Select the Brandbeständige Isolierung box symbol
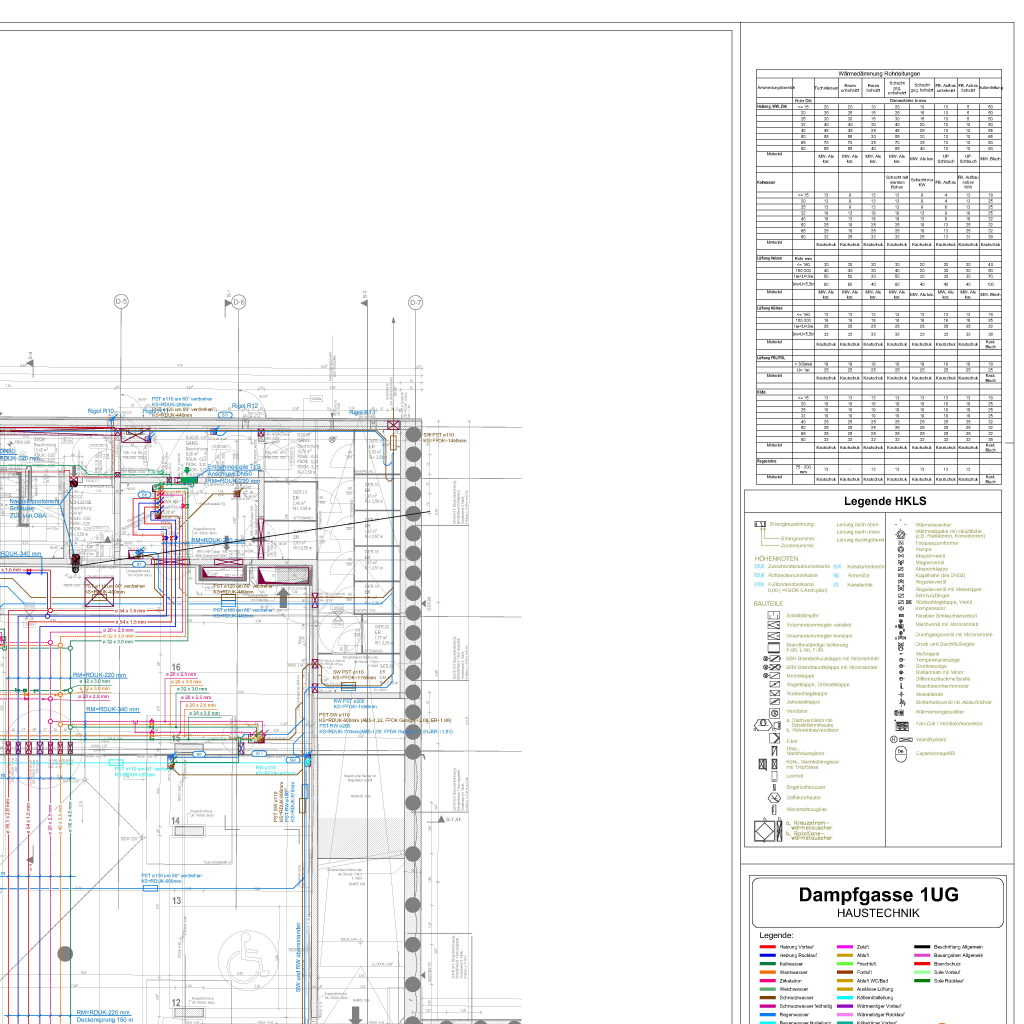The height and width of the screenshot is (1024, 1024). (774, 648)
